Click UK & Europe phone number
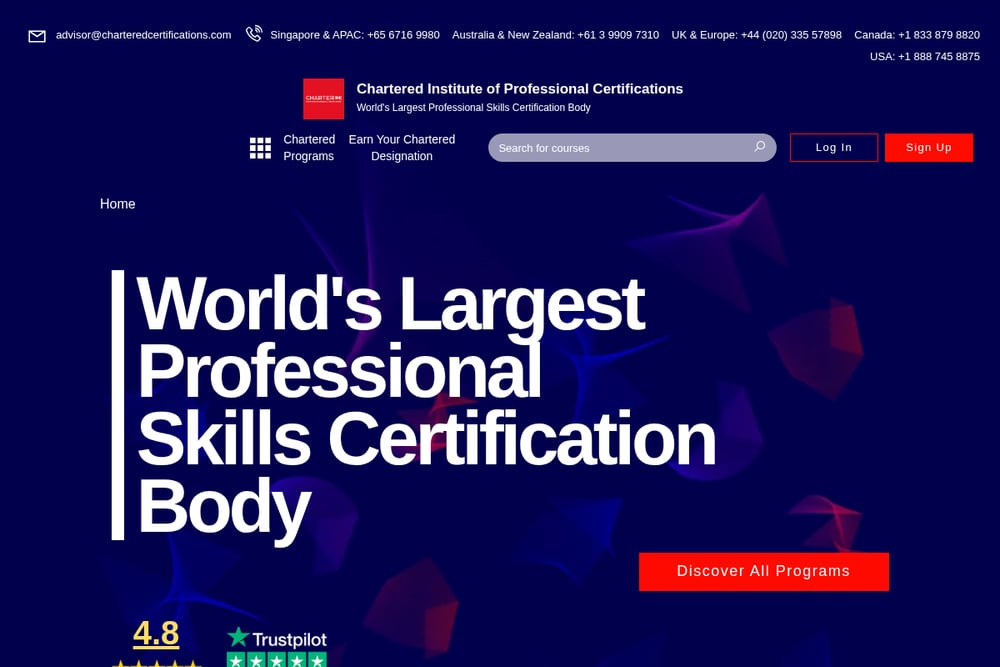Viewport: 1000px width, 667px height. (x=756, y=35)
